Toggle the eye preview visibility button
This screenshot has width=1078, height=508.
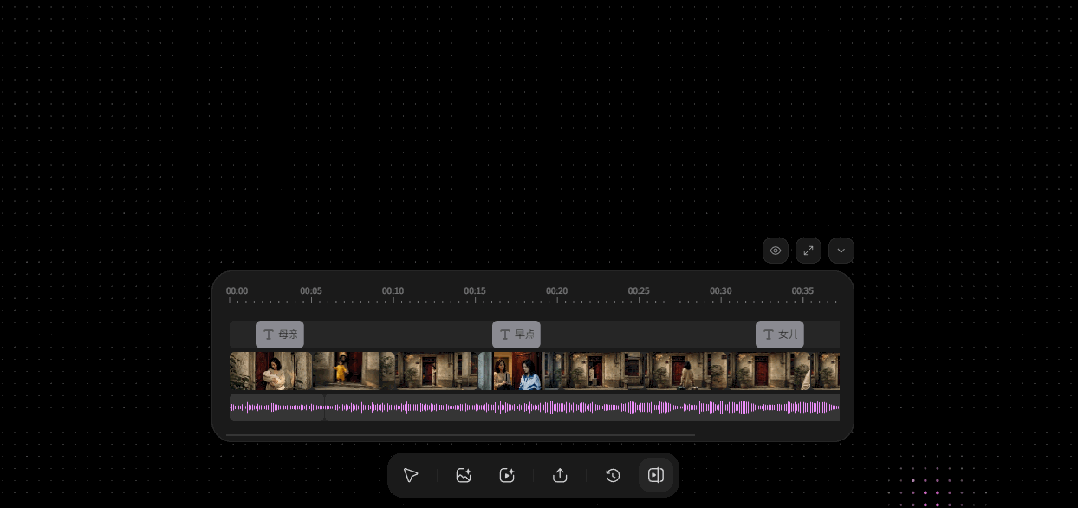(x=776, y=251)
